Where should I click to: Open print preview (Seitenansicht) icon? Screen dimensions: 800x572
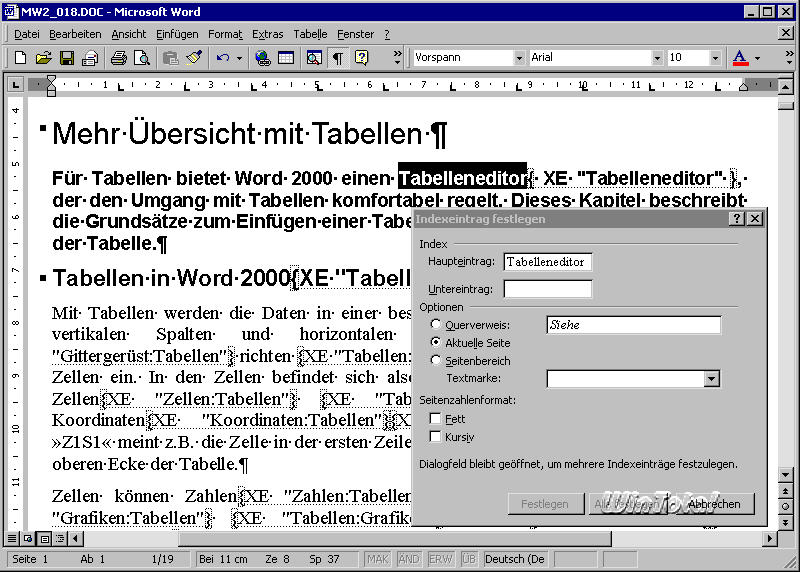tap(142, 58)
